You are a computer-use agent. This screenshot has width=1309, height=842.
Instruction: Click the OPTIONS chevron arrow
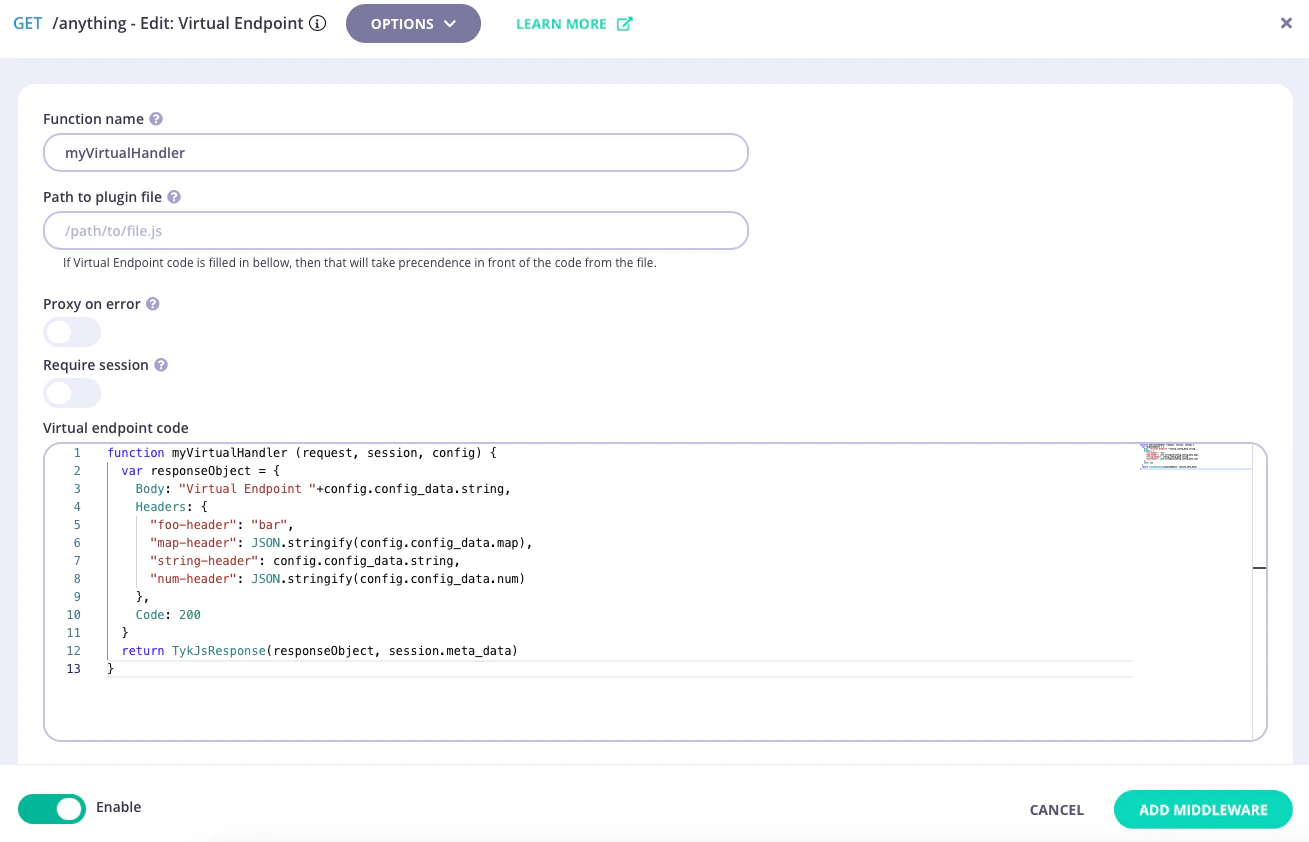(449, 23)
